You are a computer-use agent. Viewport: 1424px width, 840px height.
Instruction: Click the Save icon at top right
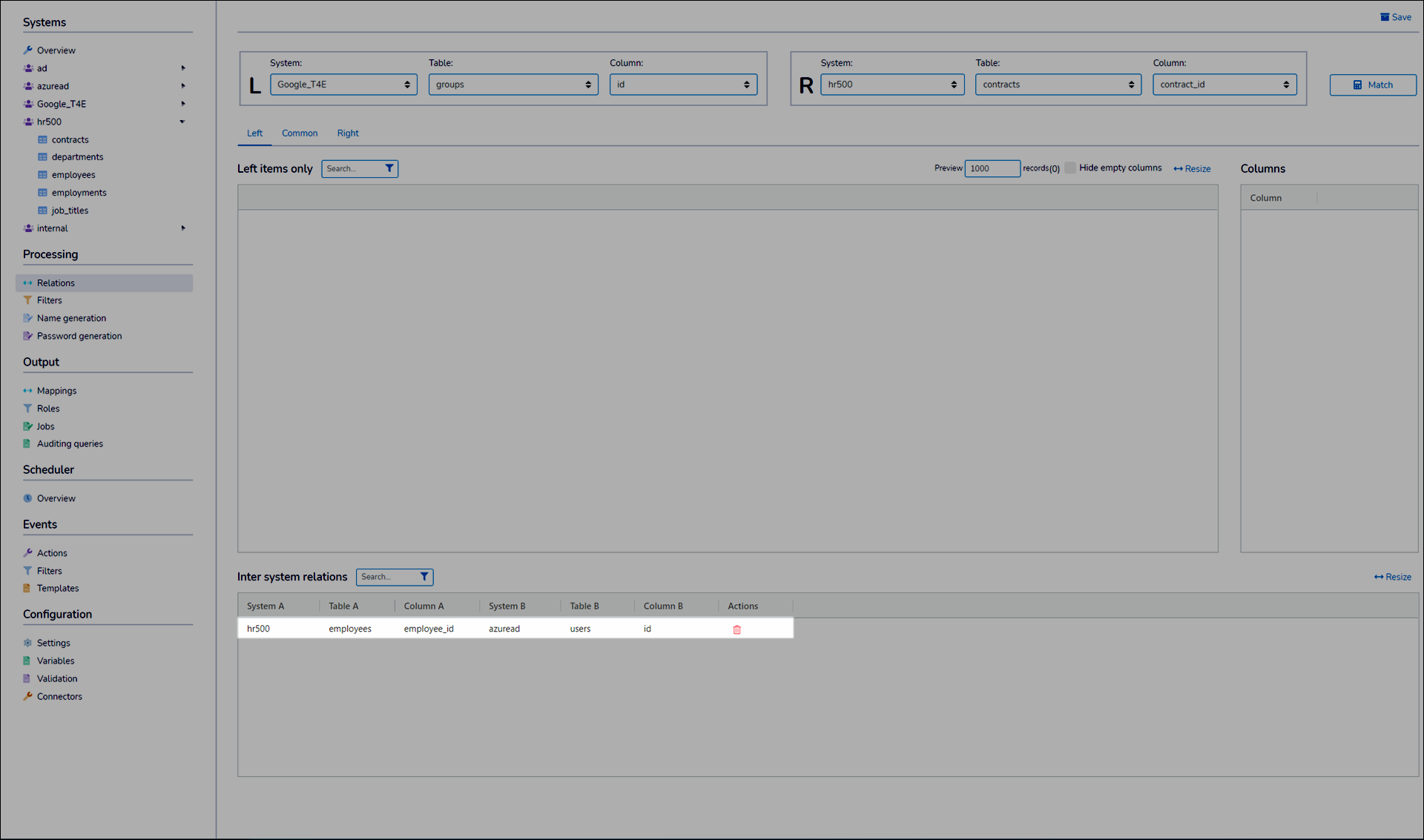coord(1385,17)
